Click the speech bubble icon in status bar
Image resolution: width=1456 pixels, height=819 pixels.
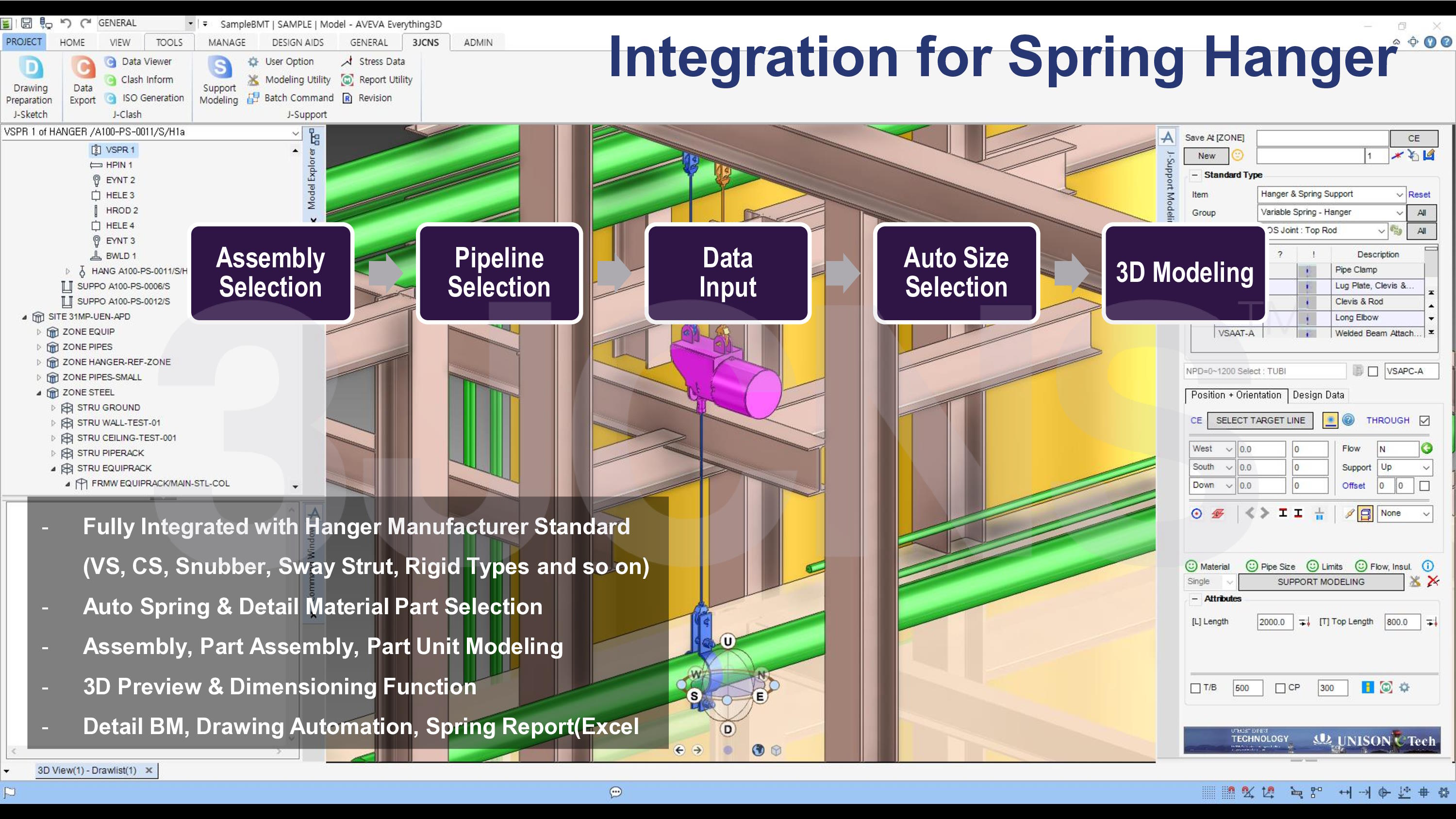pos(616,792)
